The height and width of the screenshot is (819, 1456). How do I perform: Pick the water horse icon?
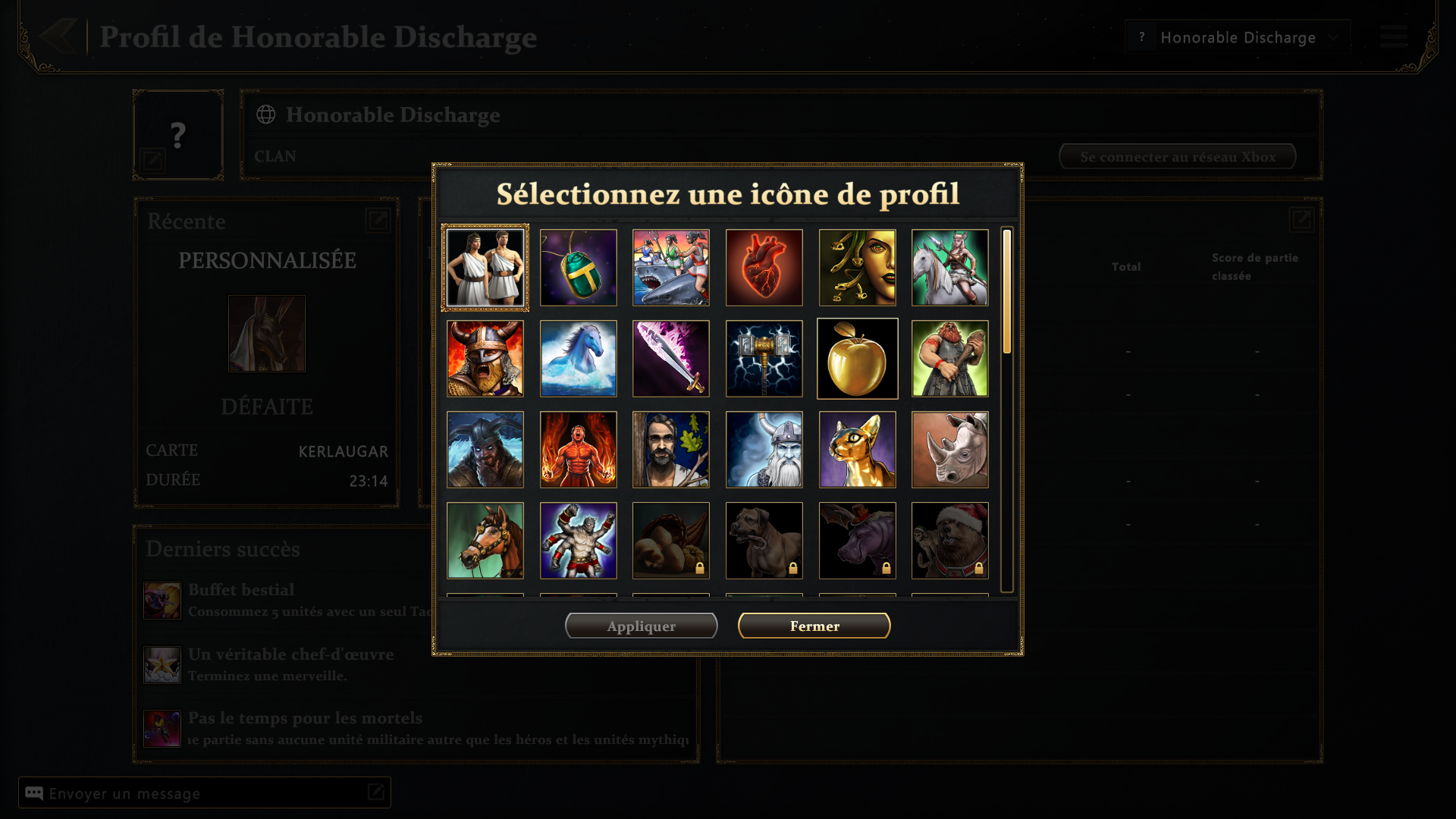click(x=578, y=359)
